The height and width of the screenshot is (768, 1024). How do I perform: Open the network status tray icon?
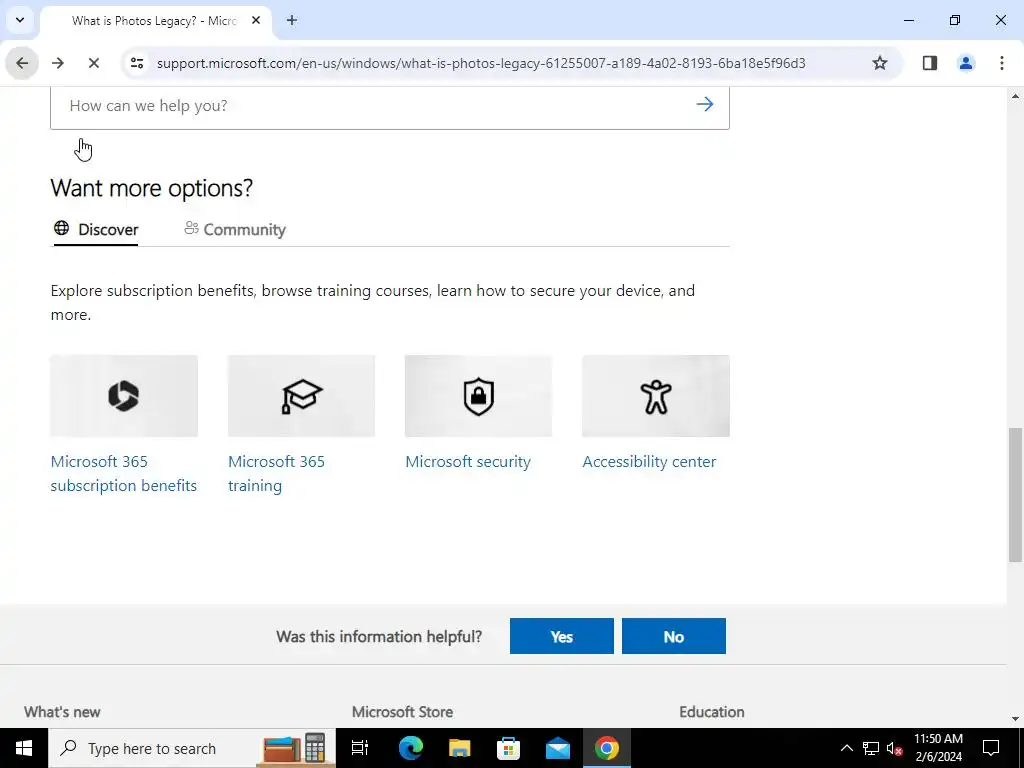(871, 748)
